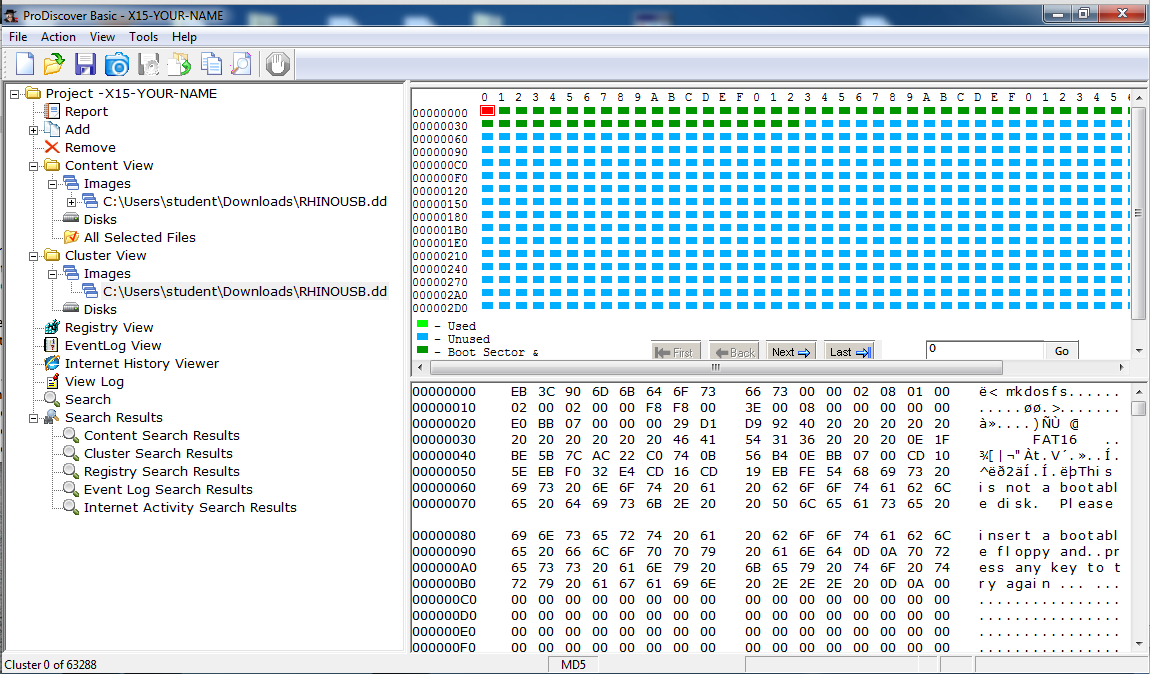Image resolution: width=1150 pixels, height=674 pixels.
Task: Expand RHINOUSB.dd under Content View Images
Action: (x=71, y=202)
